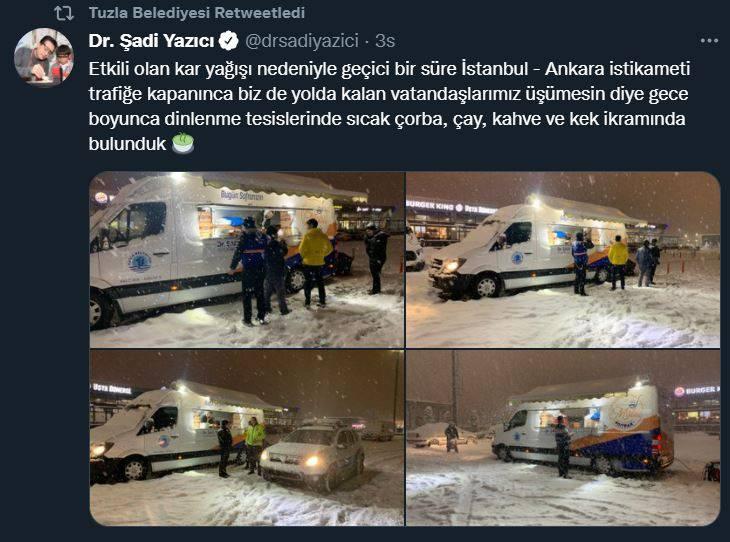Open the top-right Burger King photo
Viewport: 730px width, 542px height.
(563, 260)
